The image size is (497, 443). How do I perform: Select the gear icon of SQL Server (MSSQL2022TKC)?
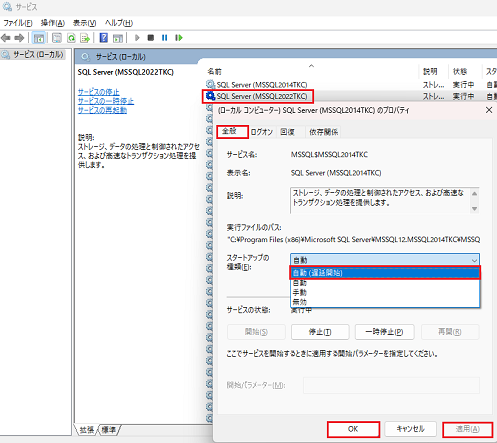(x=210, y=96)
